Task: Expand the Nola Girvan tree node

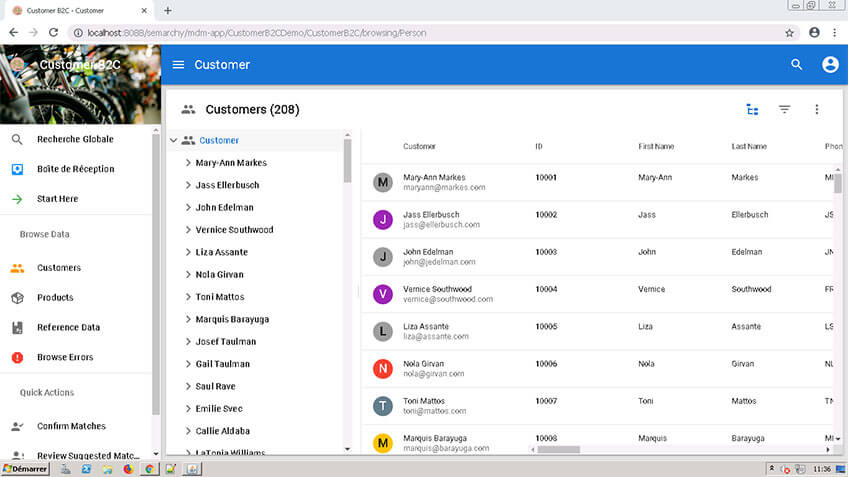Action: pos(188,275)
